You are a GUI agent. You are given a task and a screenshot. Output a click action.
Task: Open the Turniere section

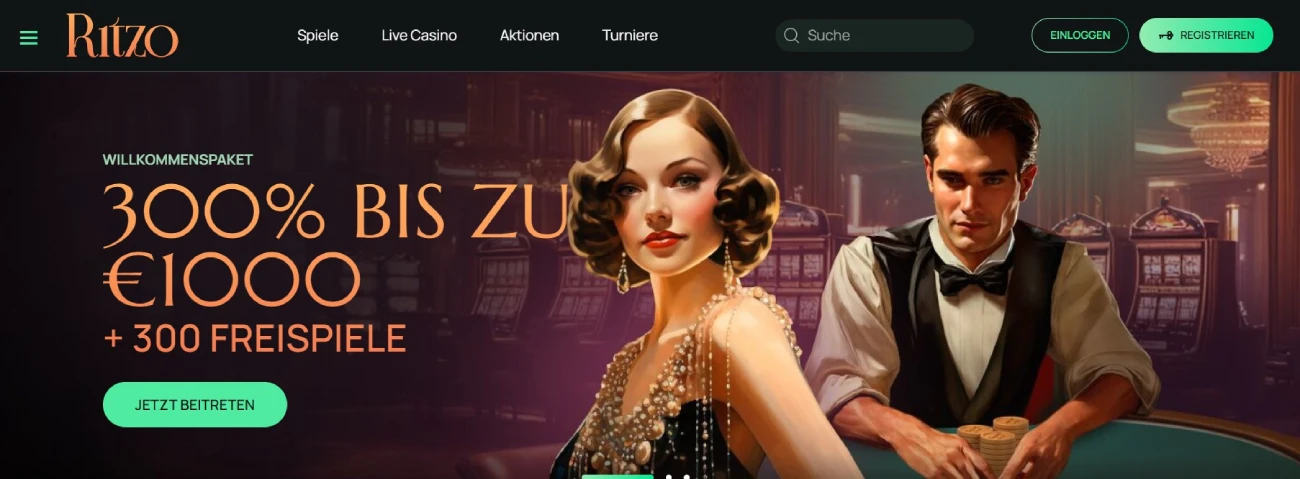pos(630,35)
